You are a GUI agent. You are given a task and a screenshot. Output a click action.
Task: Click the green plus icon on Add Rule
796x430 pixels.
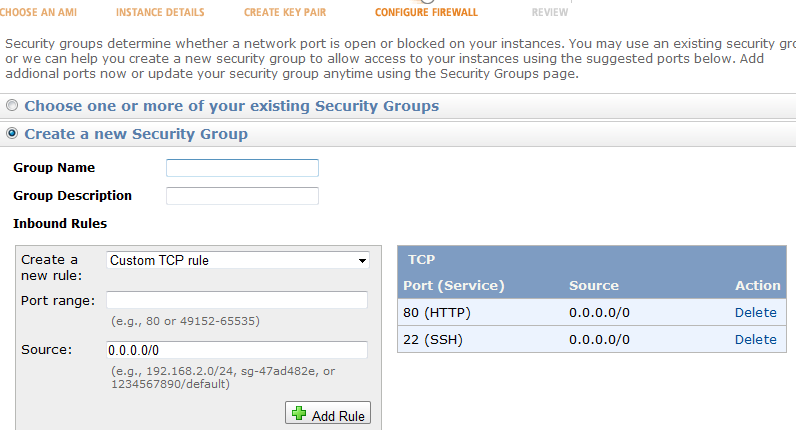298,414
